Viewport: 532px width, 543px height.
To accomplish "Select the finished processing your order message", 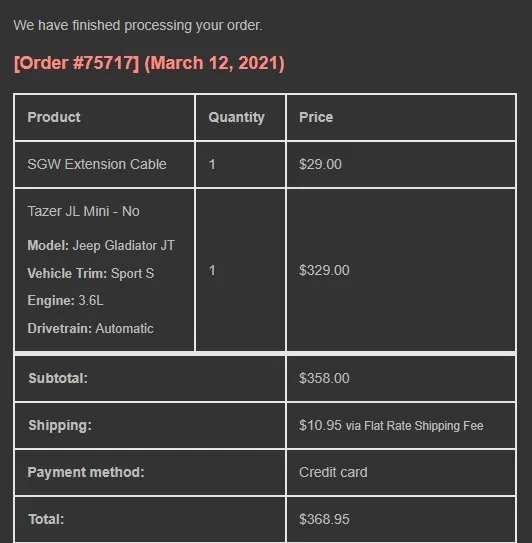I will [138, 26].
